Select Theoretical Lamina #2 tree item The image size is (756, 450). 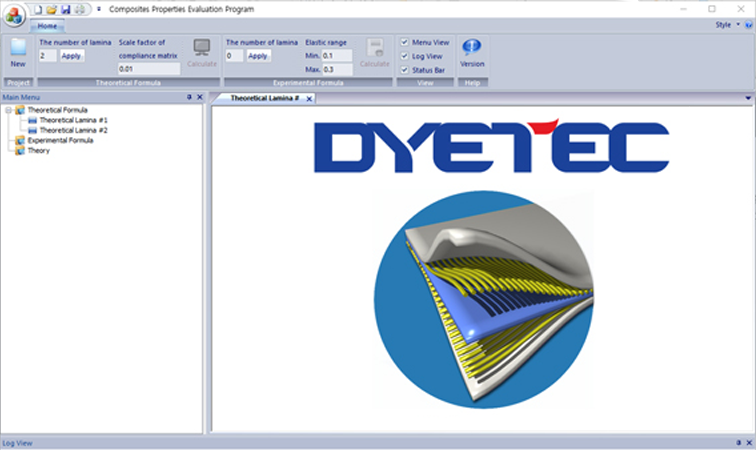(73, 130)
